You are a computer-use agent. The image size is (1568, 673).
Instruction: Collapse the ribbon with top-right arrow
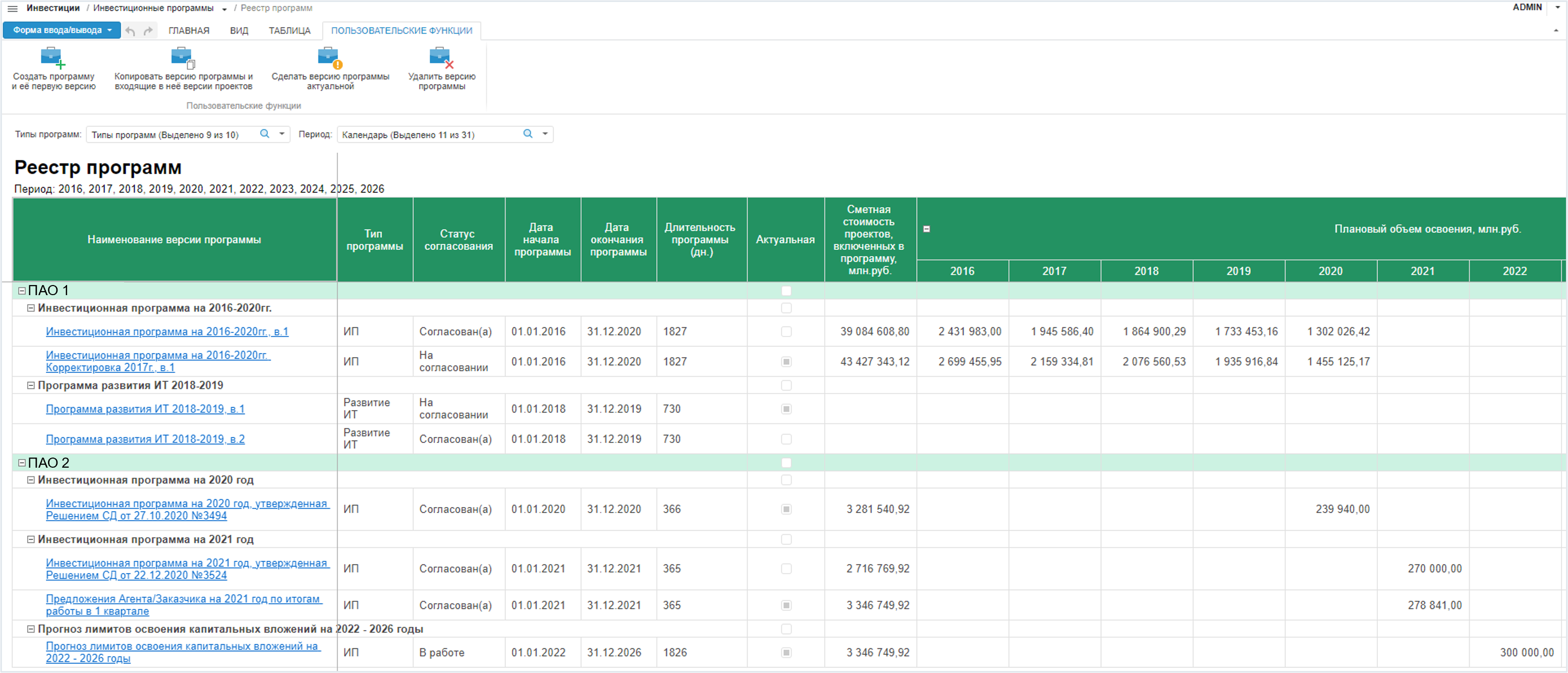(1556, 30)
